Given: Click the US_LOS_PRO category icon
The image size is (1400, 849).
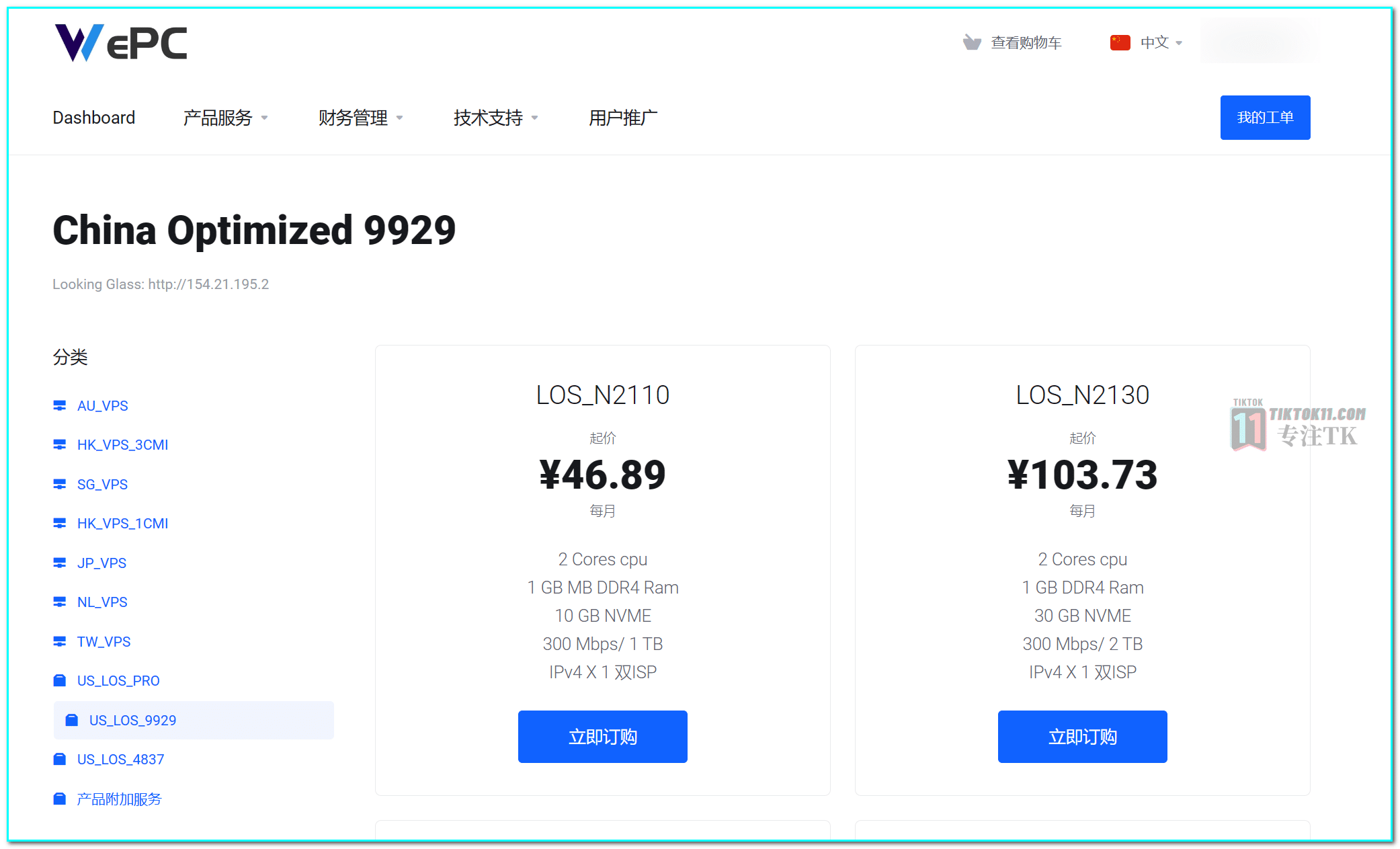Looking at the screenshot, I should 60,680.
